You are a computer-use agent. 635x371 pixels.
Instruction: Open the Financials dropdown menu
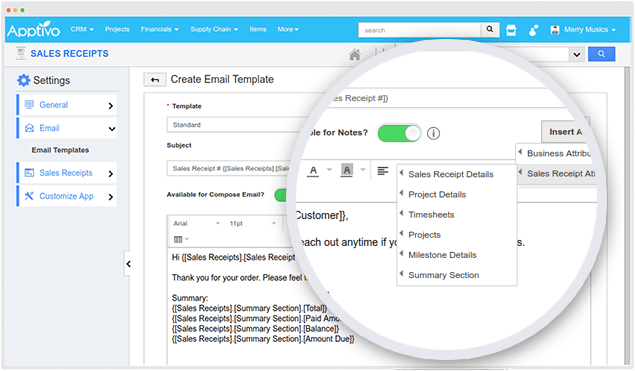(x=160, y=29)
